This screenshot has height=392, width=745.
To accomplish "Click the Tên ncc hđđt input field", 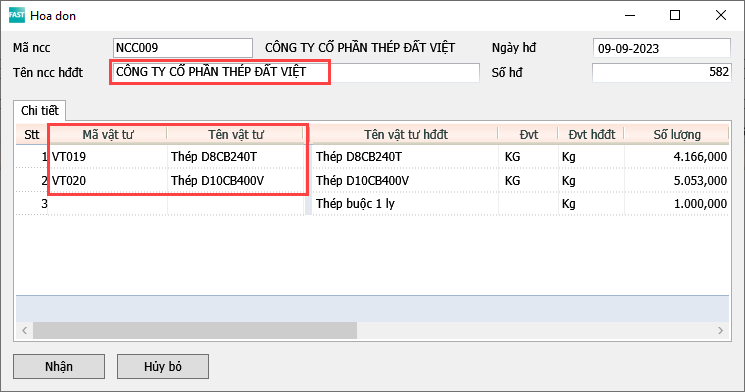I will click(295, 73).
